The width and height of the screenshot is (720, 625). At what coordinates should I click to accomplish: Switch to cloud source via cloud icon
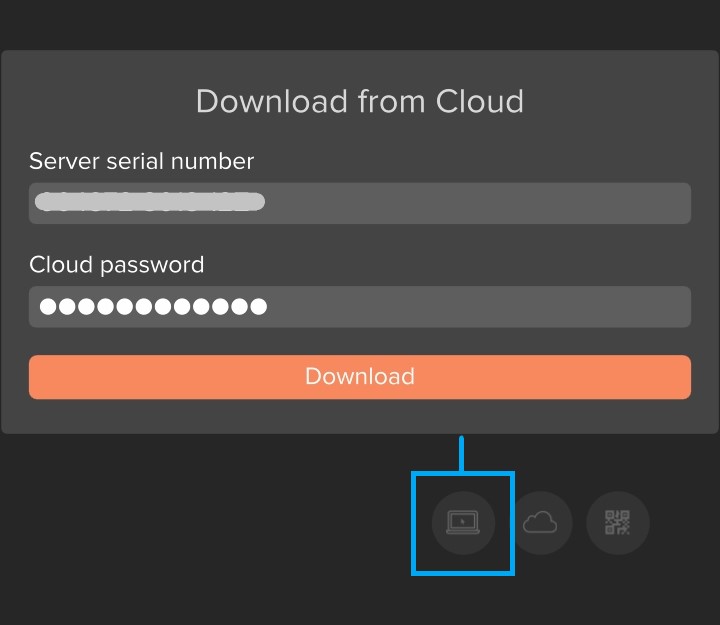[540, 522]
